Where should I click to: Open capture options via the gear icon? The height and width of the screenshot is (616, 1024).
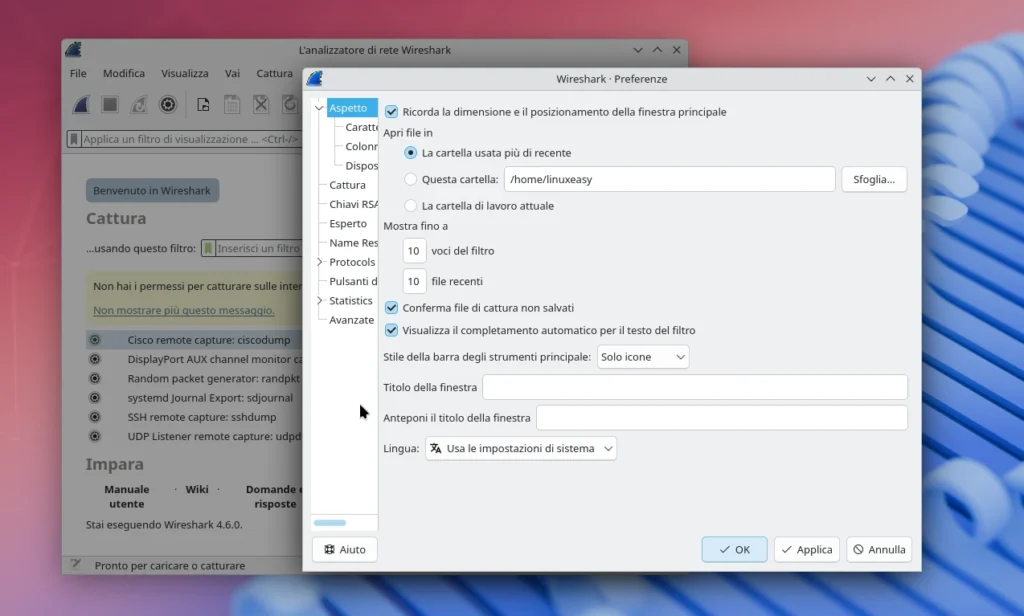168,104
